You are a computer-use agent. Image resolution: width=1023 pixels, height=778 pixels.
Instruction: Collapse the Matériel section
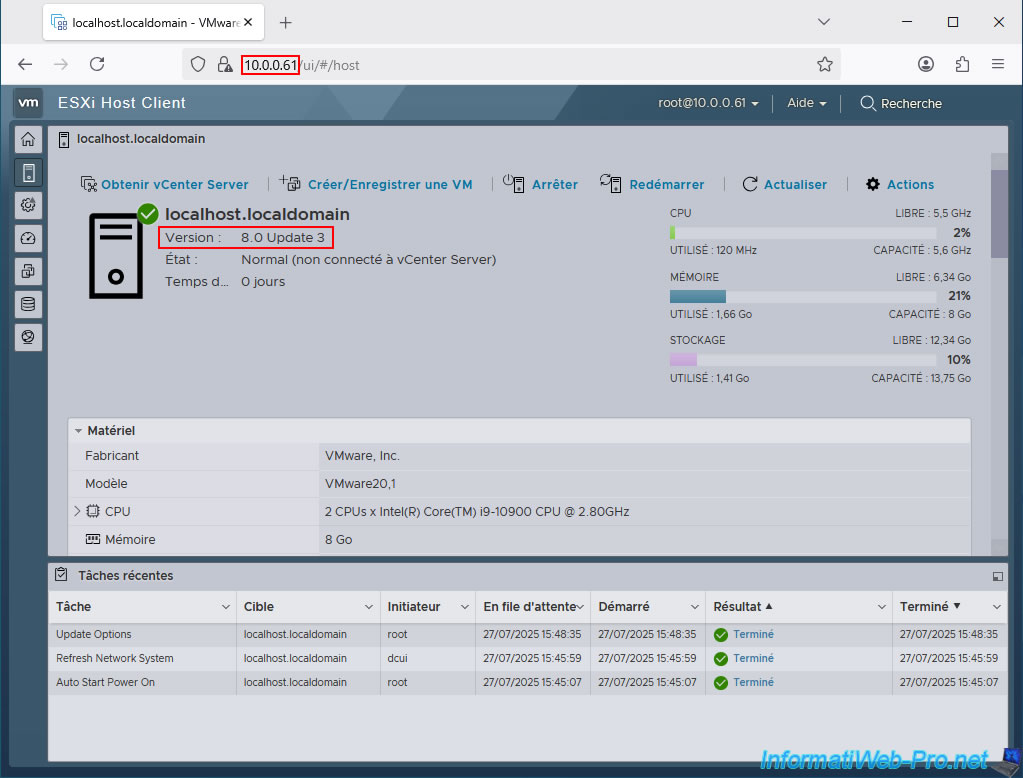click(79, 431)
